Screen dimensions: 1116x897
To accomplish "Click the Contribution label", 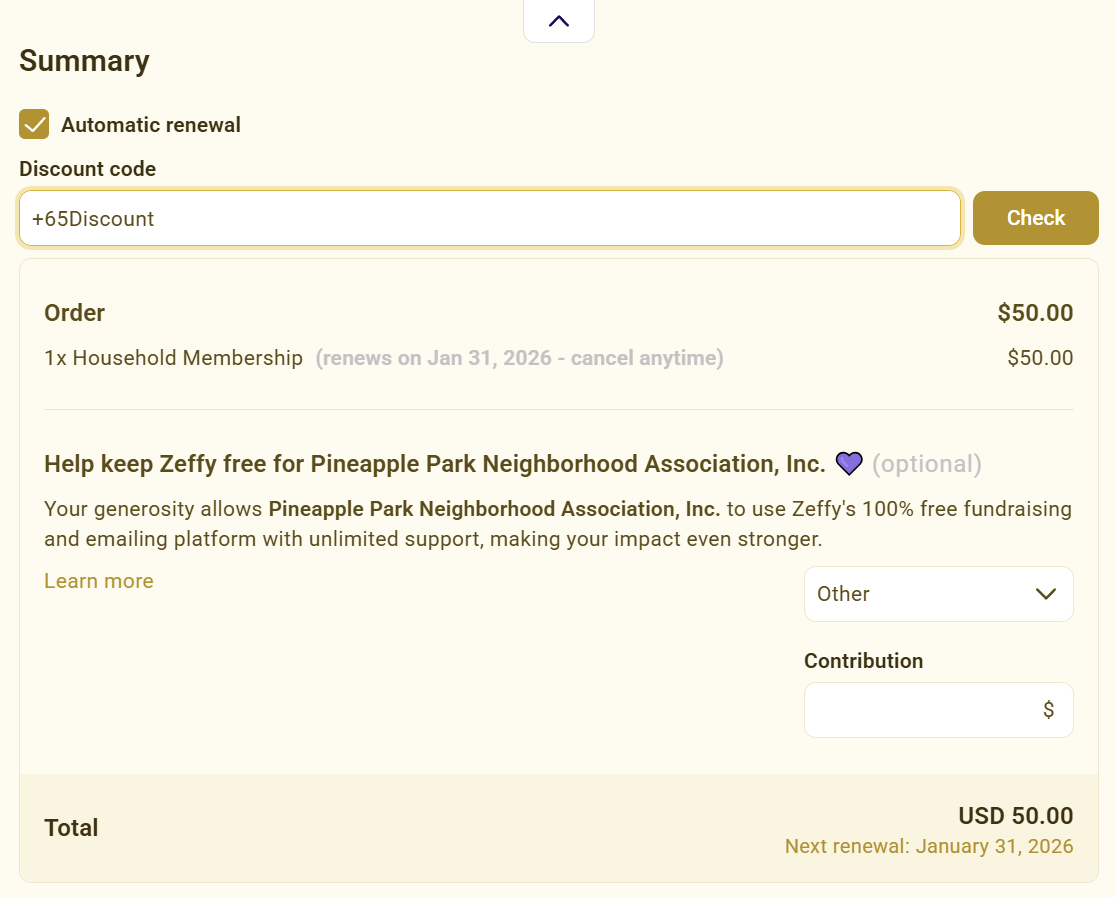I will pos(863,661).
